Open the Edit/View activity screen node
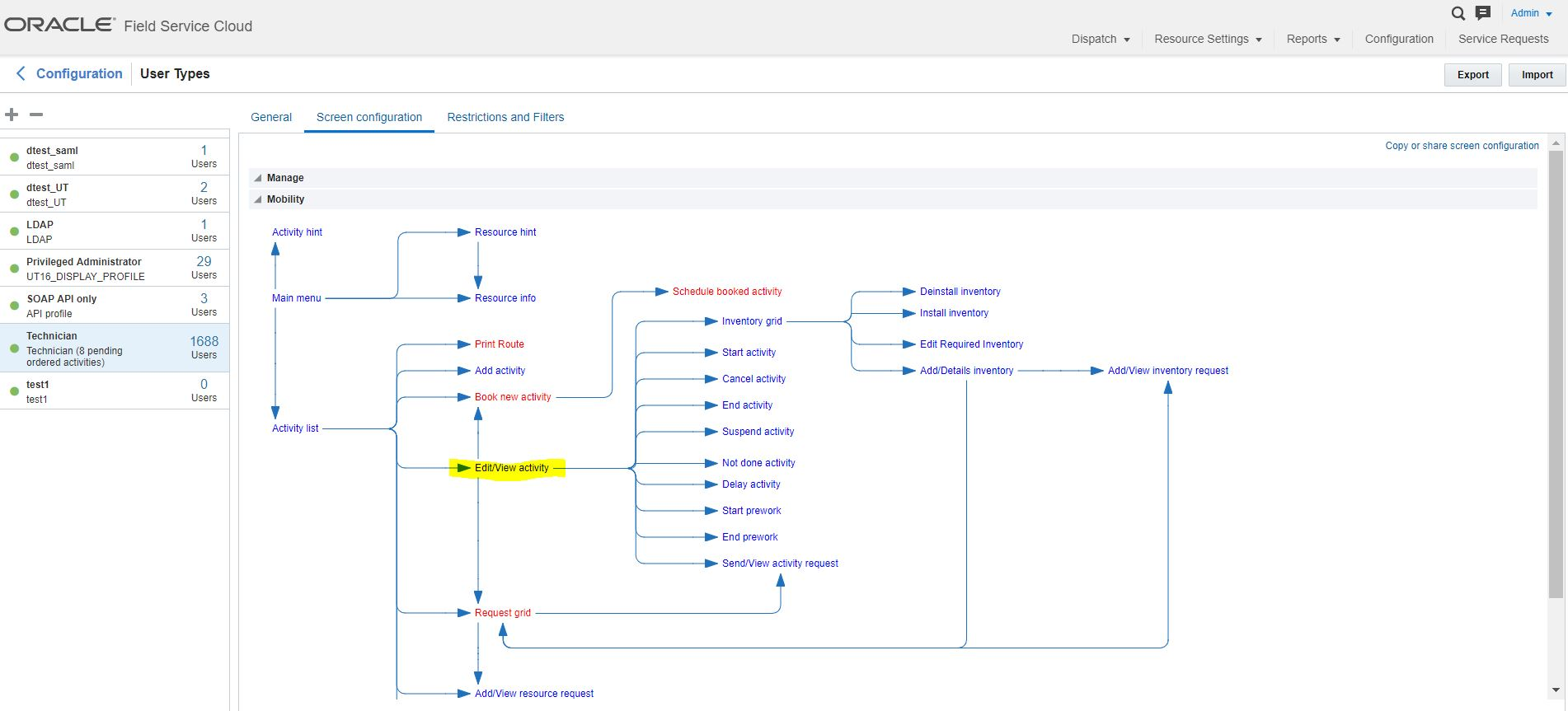 (x=512, y=468)
